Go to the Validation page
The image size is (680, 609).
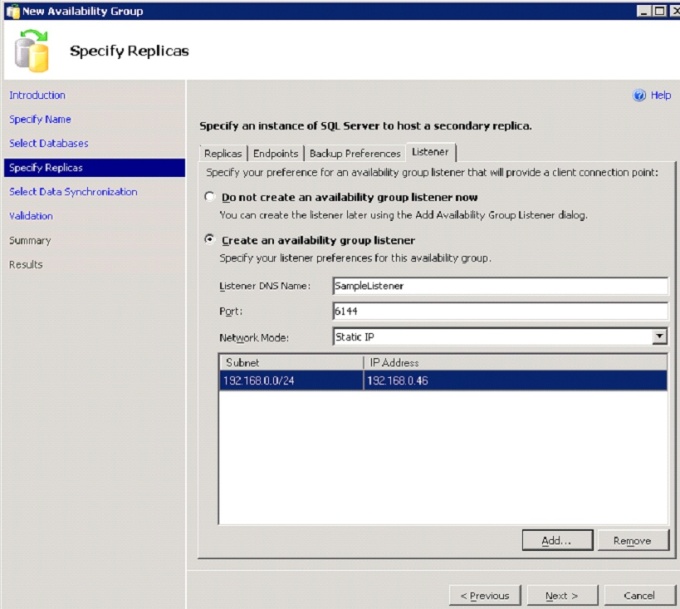pos(31,216)
